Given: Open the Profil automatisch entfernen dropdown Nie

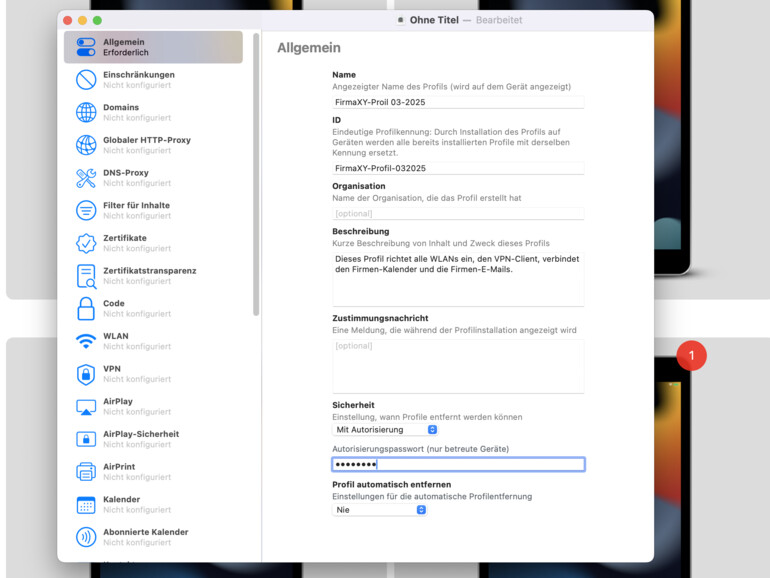Looking at the screenshot, I should click(379, 510).
